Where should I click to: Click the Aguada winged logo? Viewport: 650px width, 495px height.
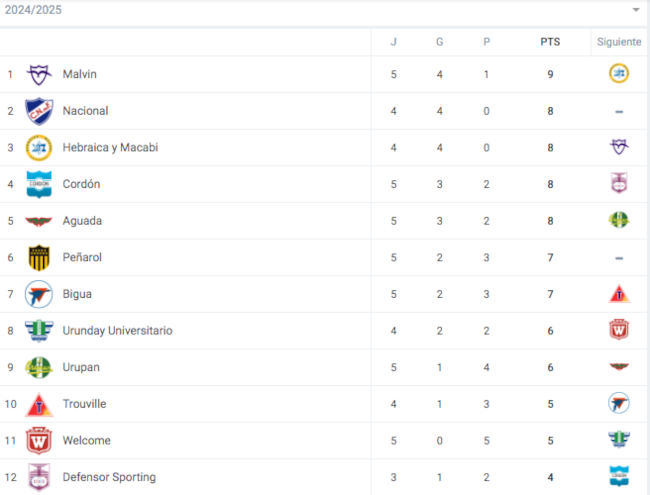pos(39,221)
